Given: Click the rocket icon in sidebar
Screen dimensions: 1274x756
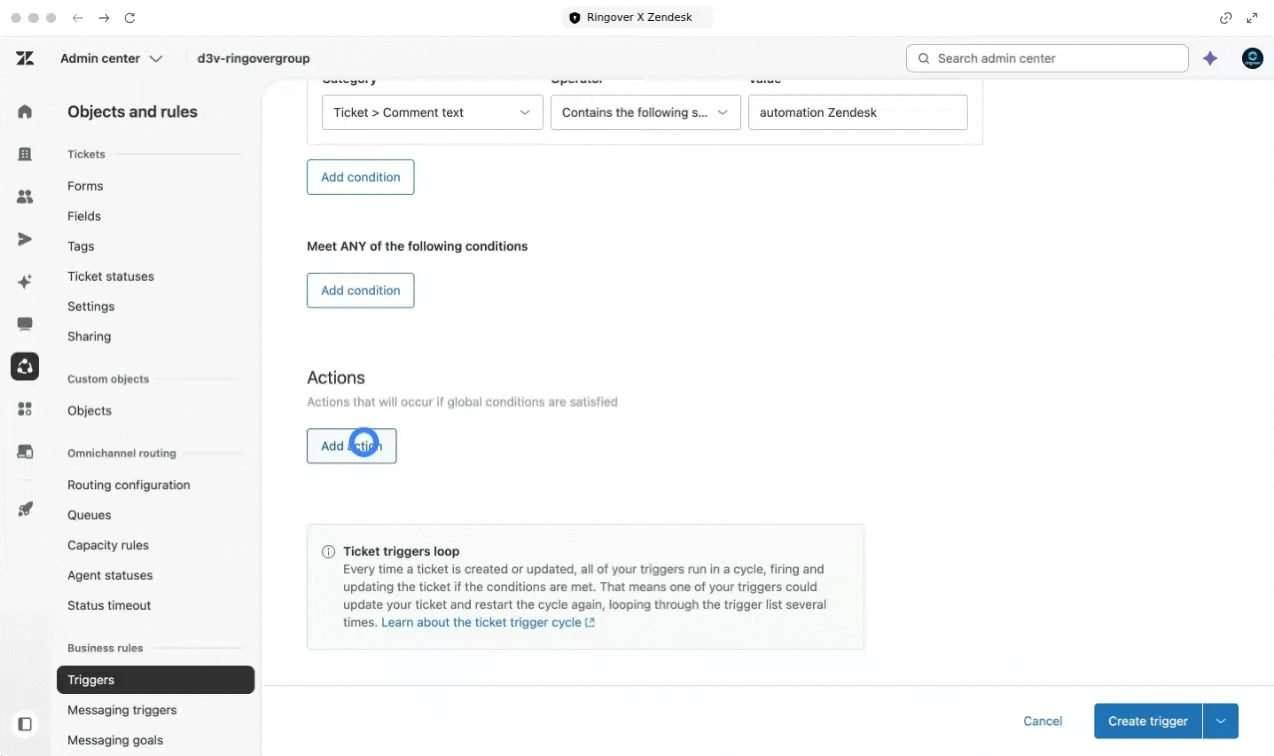Looking at the screenshot, I should click(25, 509).
